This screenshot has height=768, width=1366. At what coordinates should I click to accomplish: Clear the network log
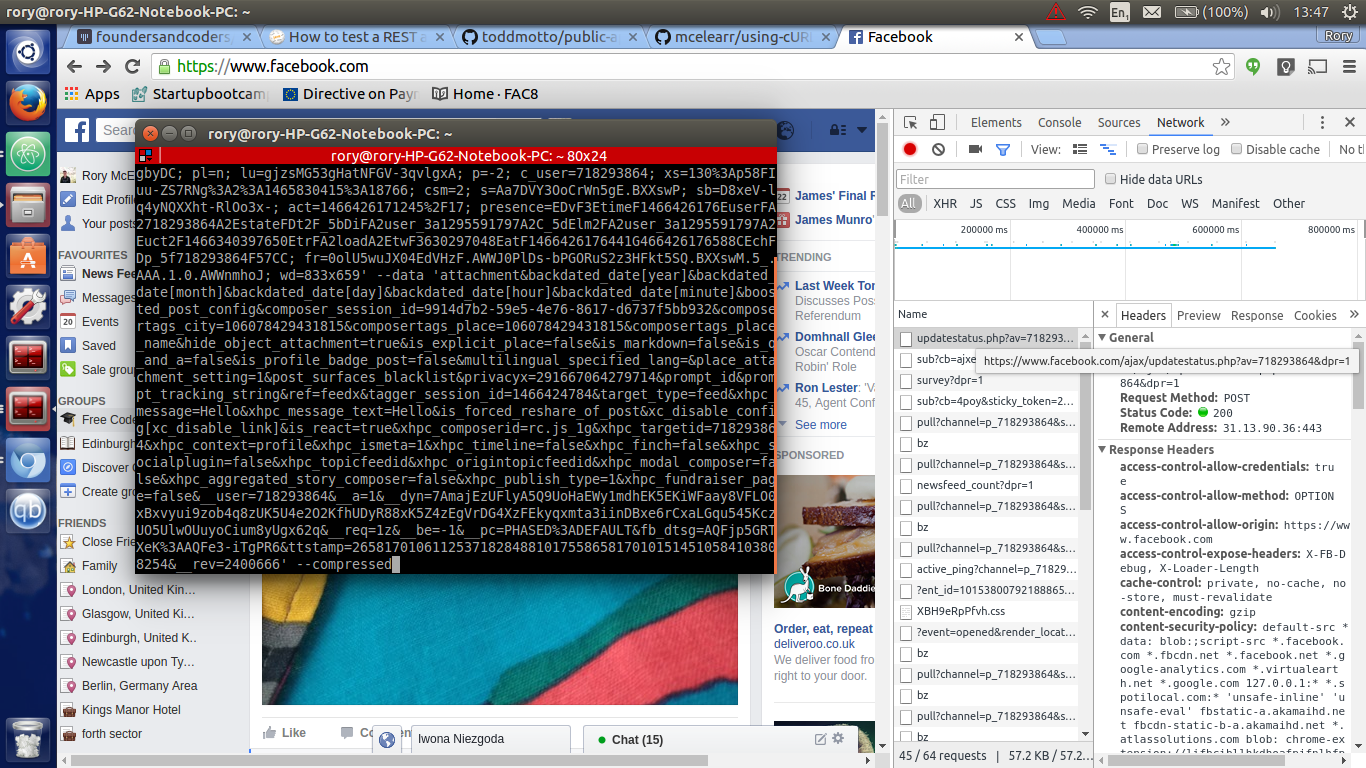(938, 149)
